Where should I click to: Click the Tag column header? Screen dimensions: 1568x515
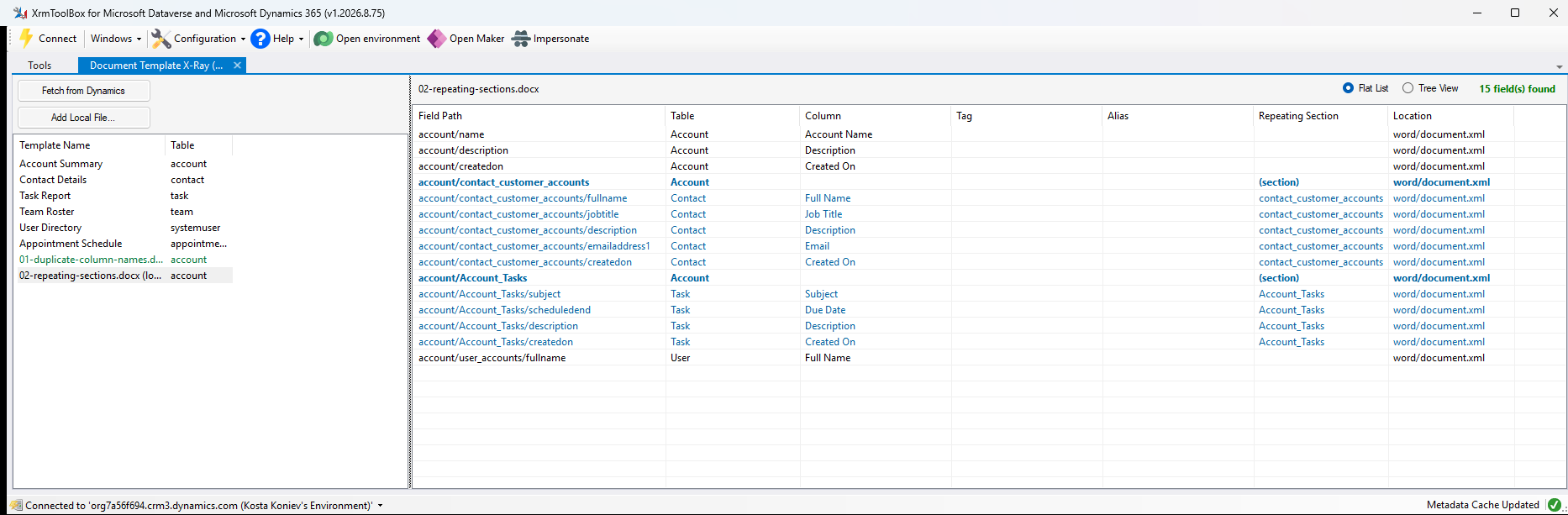point(1027,116)
